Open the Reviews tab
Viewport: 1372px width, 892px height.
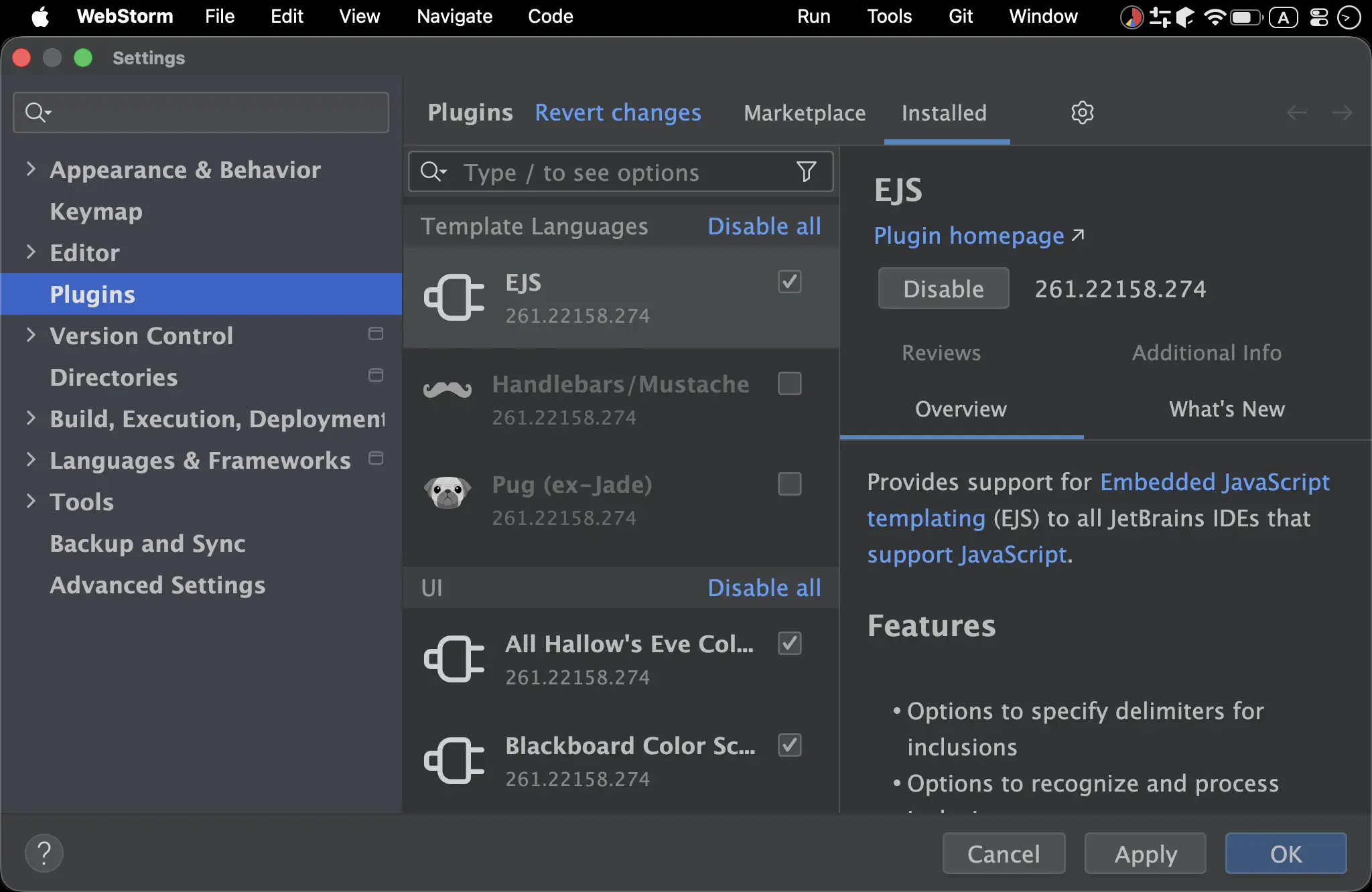(x=941, y=352)
